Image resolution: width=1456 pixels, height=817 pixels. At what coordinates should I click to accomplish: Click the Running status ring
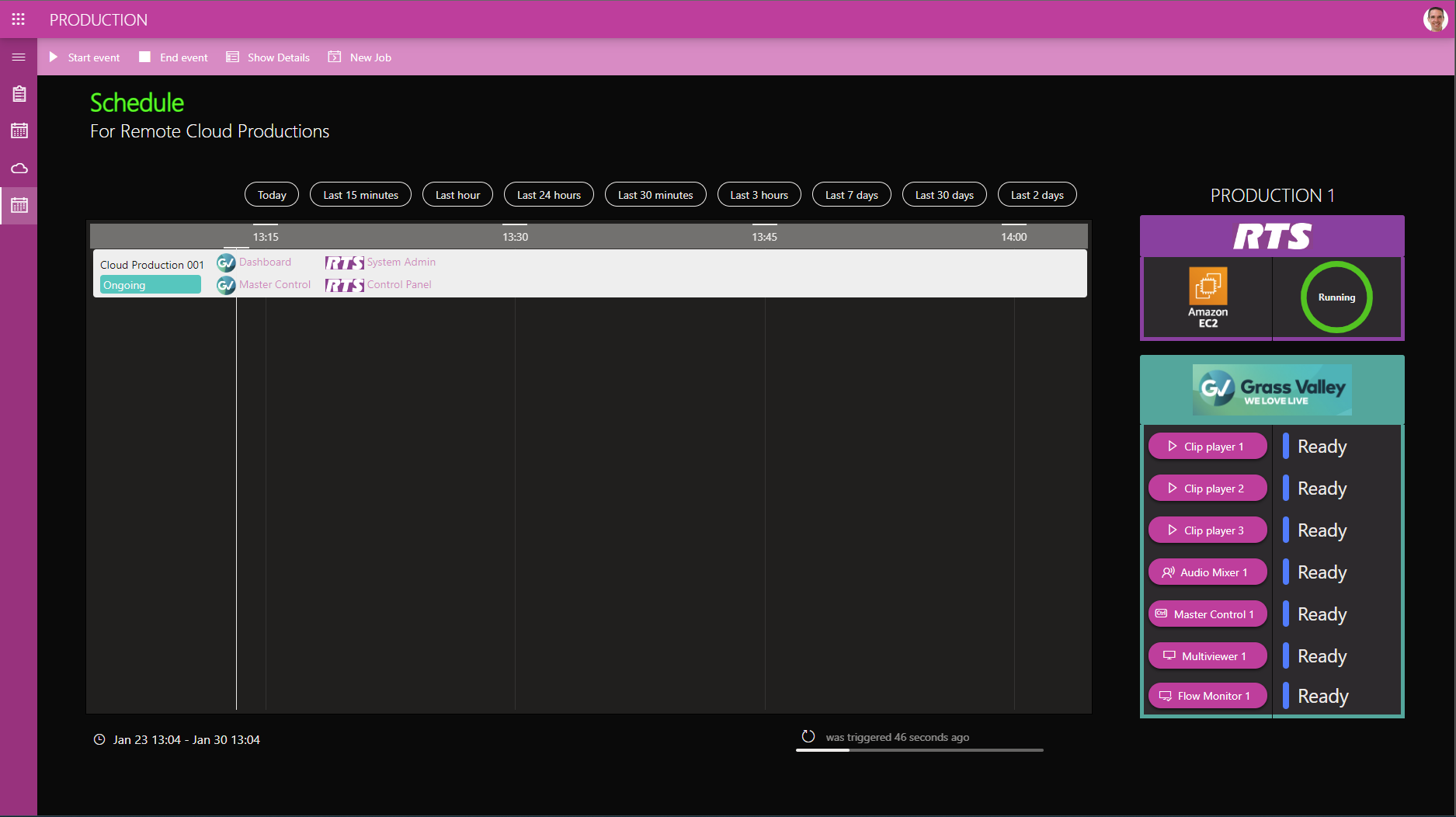pyautogui.click(x=1336, y=297)
